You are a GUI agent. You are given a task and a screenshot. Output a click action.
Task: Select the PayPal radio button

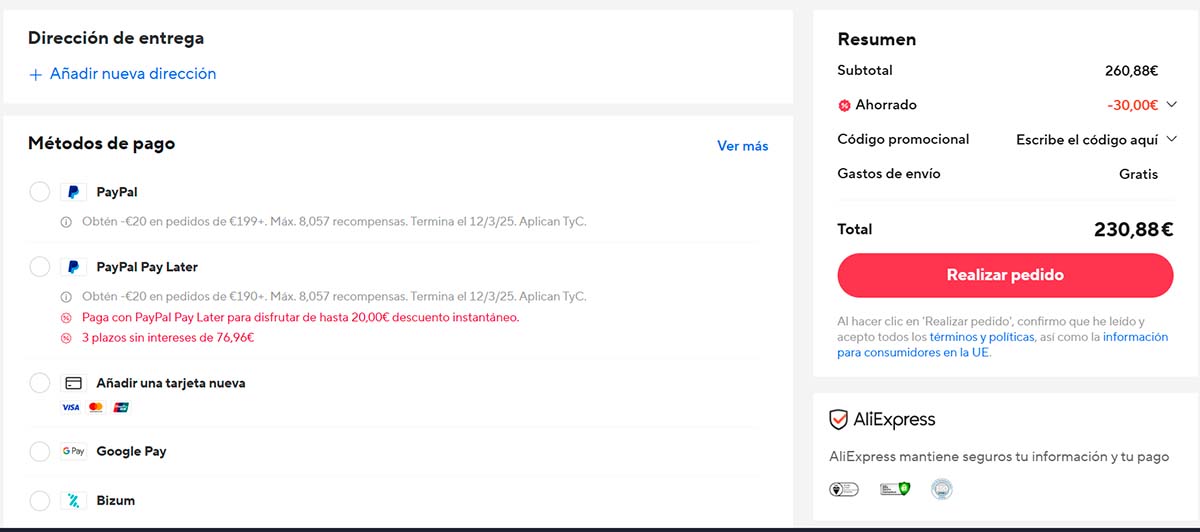click(40, 192)
